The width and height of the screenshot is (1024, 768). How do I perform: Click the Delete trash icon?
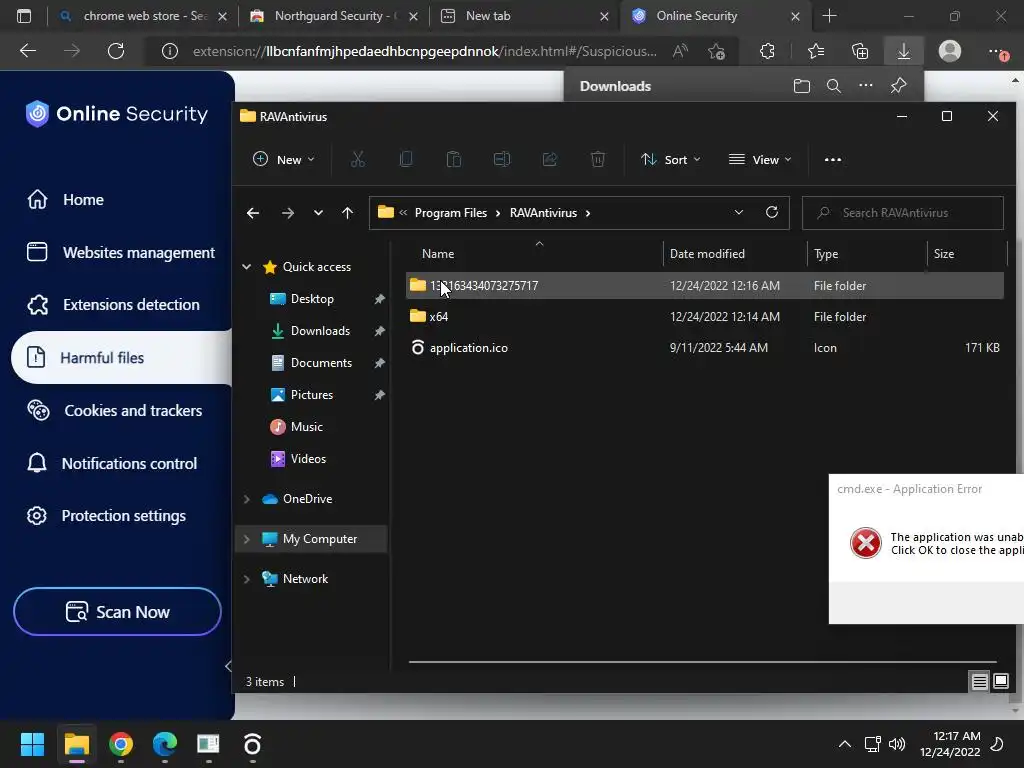click(x=598, y=159)
